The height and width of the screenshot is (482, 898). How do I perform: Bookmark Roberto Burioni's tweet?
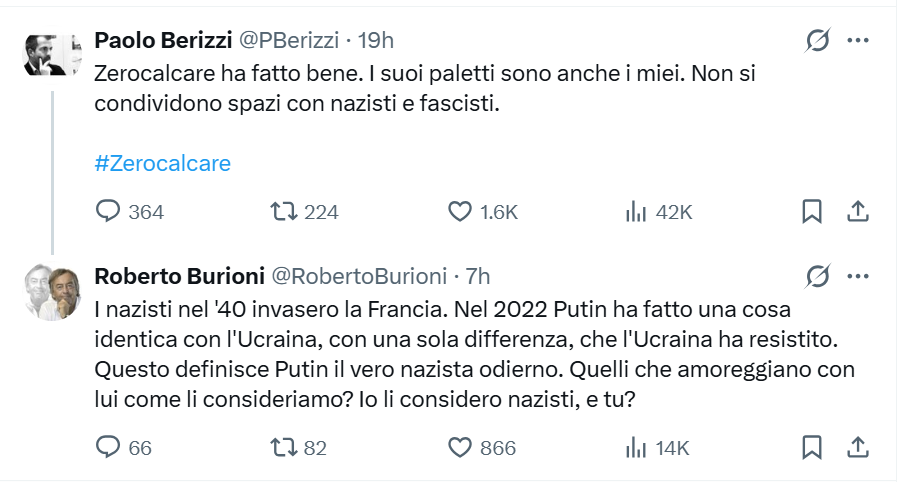[x=812, y=448]
